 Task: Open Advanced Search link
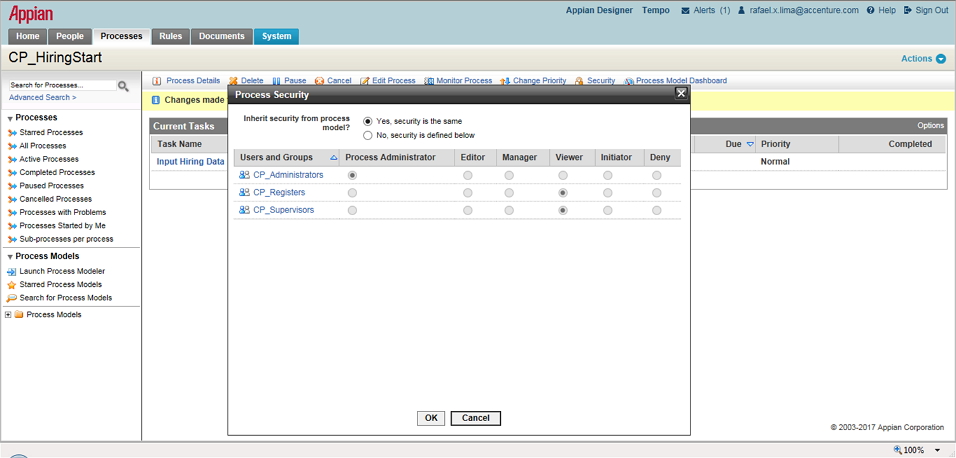pyautogui.click(x=43, y=98)
